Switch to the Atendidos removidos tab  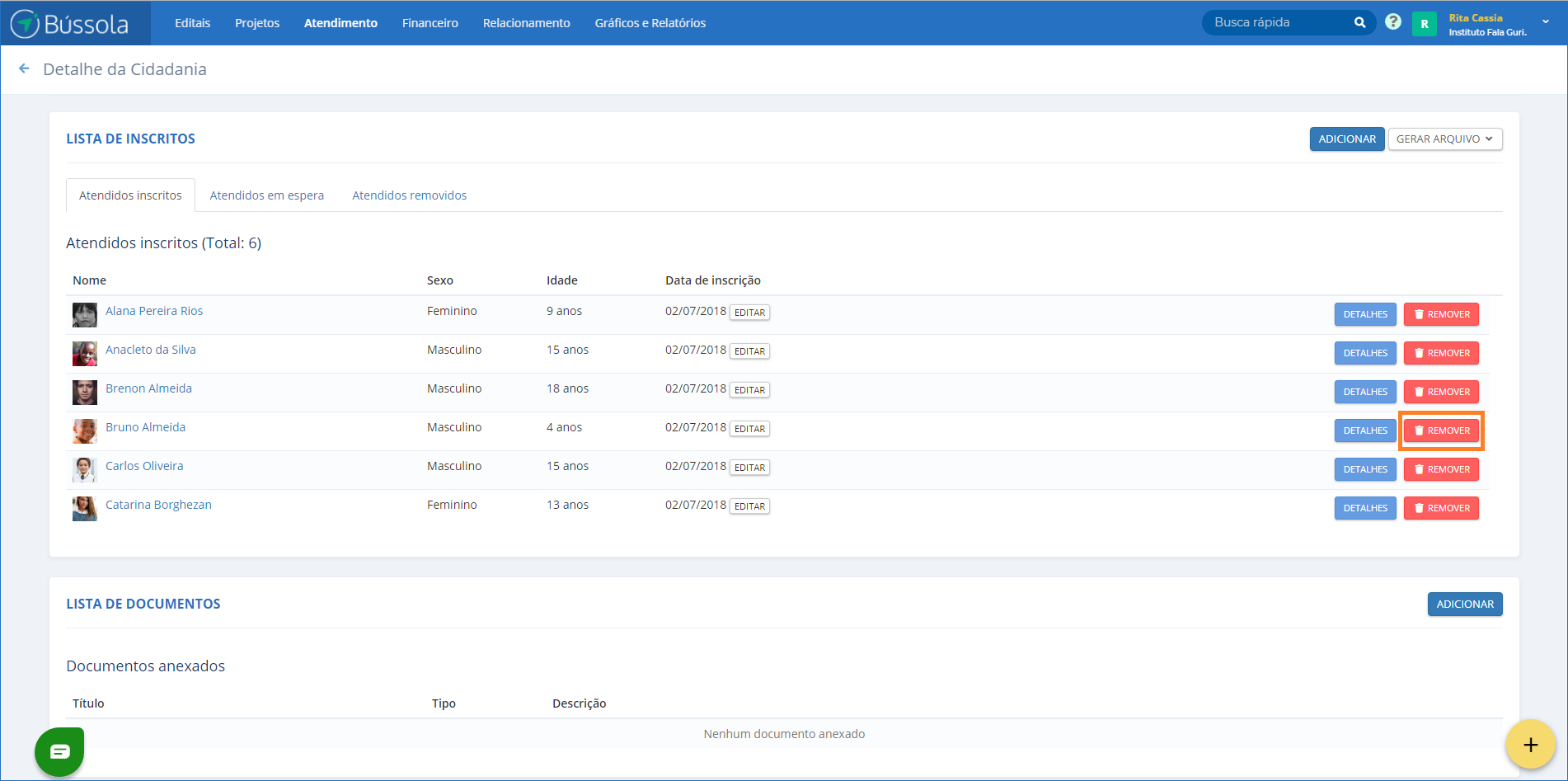tap(409, 195)
